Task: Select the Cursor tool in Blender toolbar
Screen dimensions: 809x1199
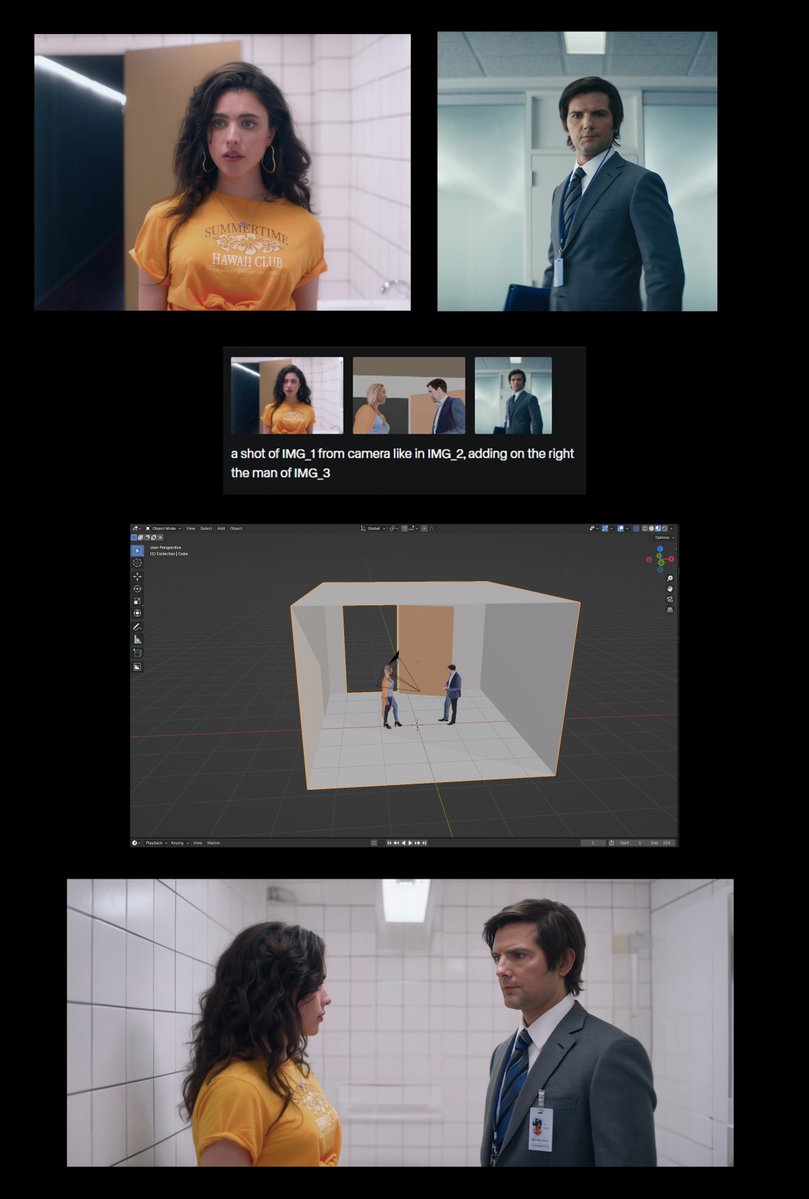Action: pyautogui.click(x=138, y=563)
